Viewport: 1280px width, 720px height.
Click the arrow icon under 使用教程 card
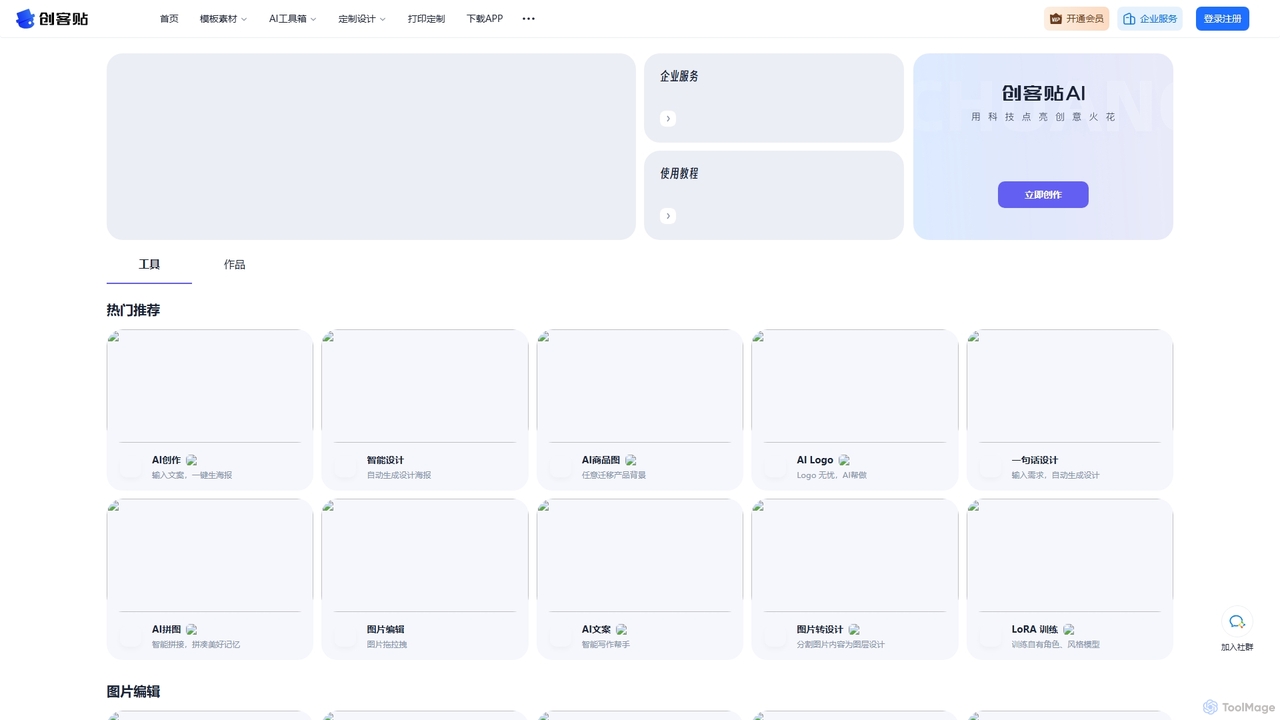(668, 216)
